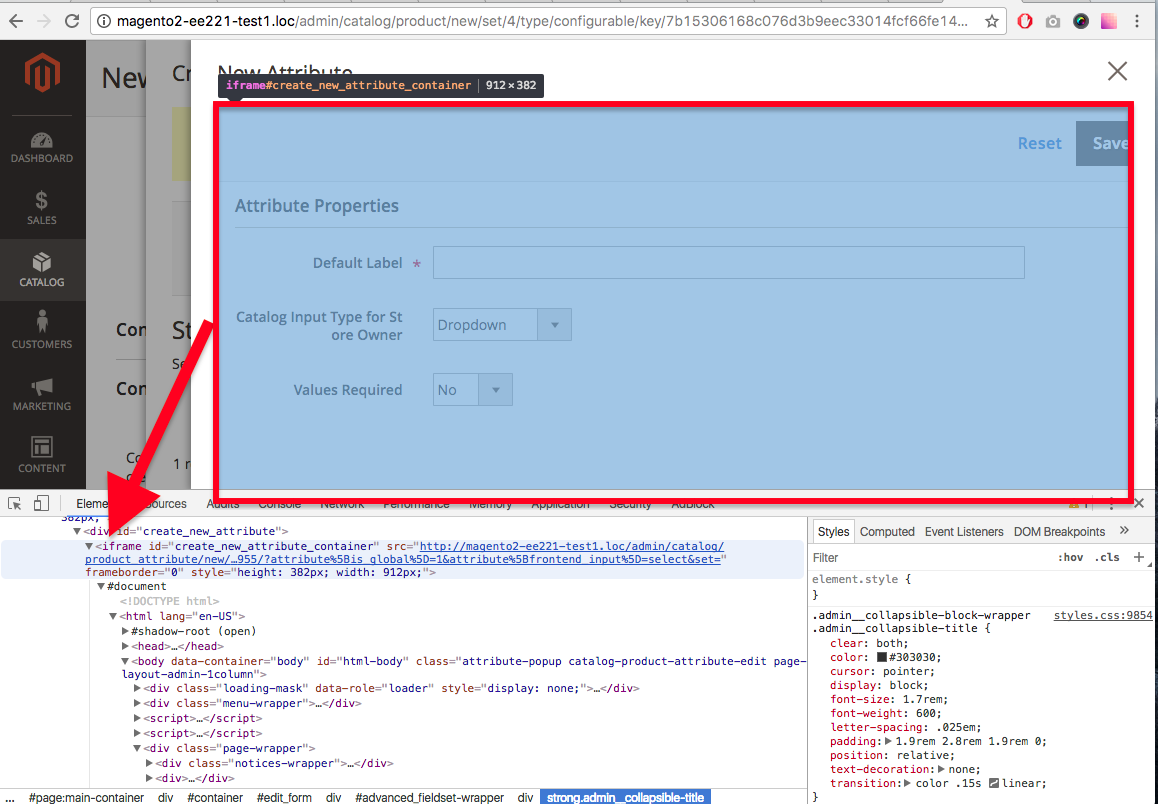Select the DOCTYPE html line
This screenshot has height=804, width=1158.
[169, 601]
